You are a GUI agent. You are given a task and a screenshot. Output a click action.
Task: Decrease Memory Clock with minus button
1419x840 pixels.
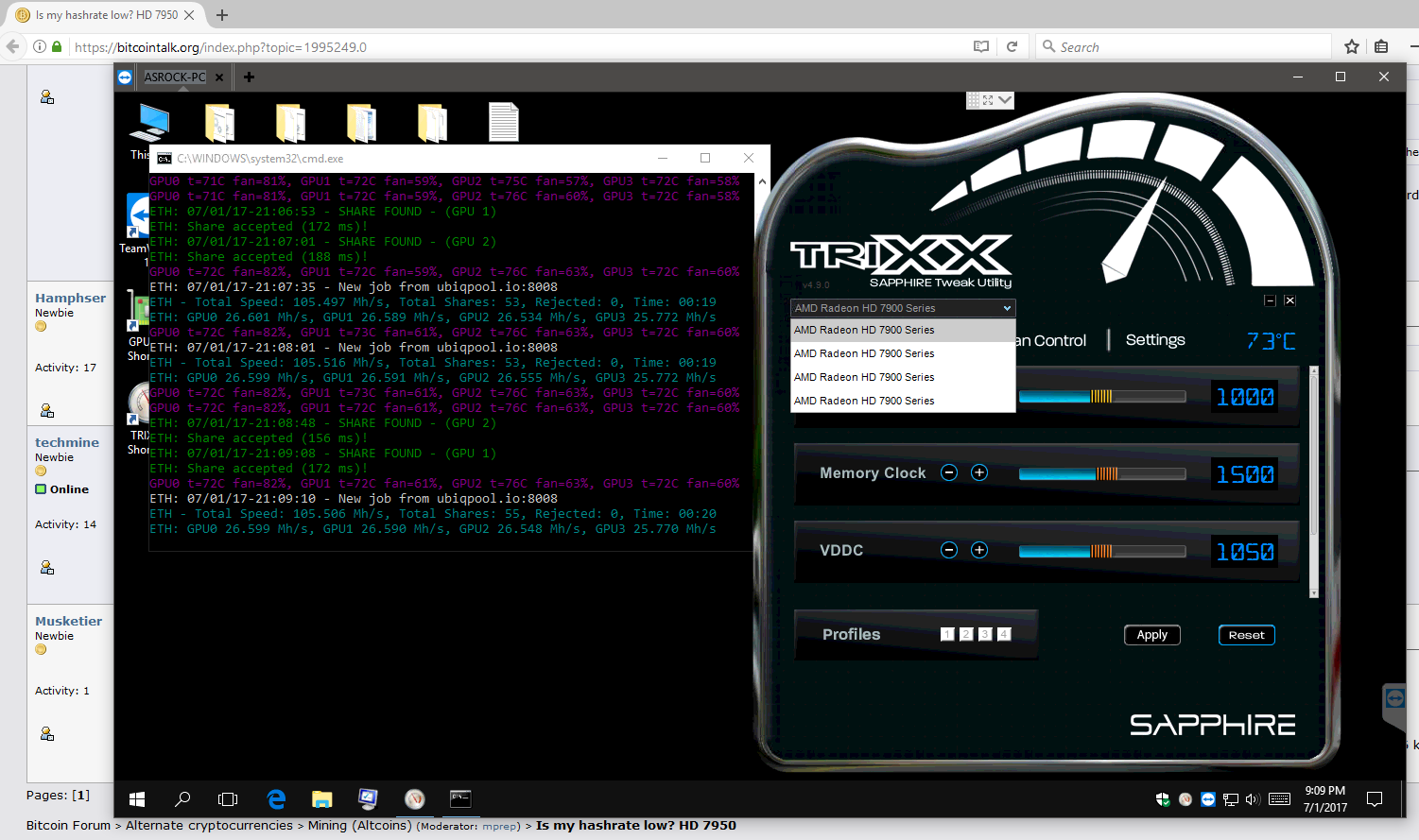(x=949, y=472)
